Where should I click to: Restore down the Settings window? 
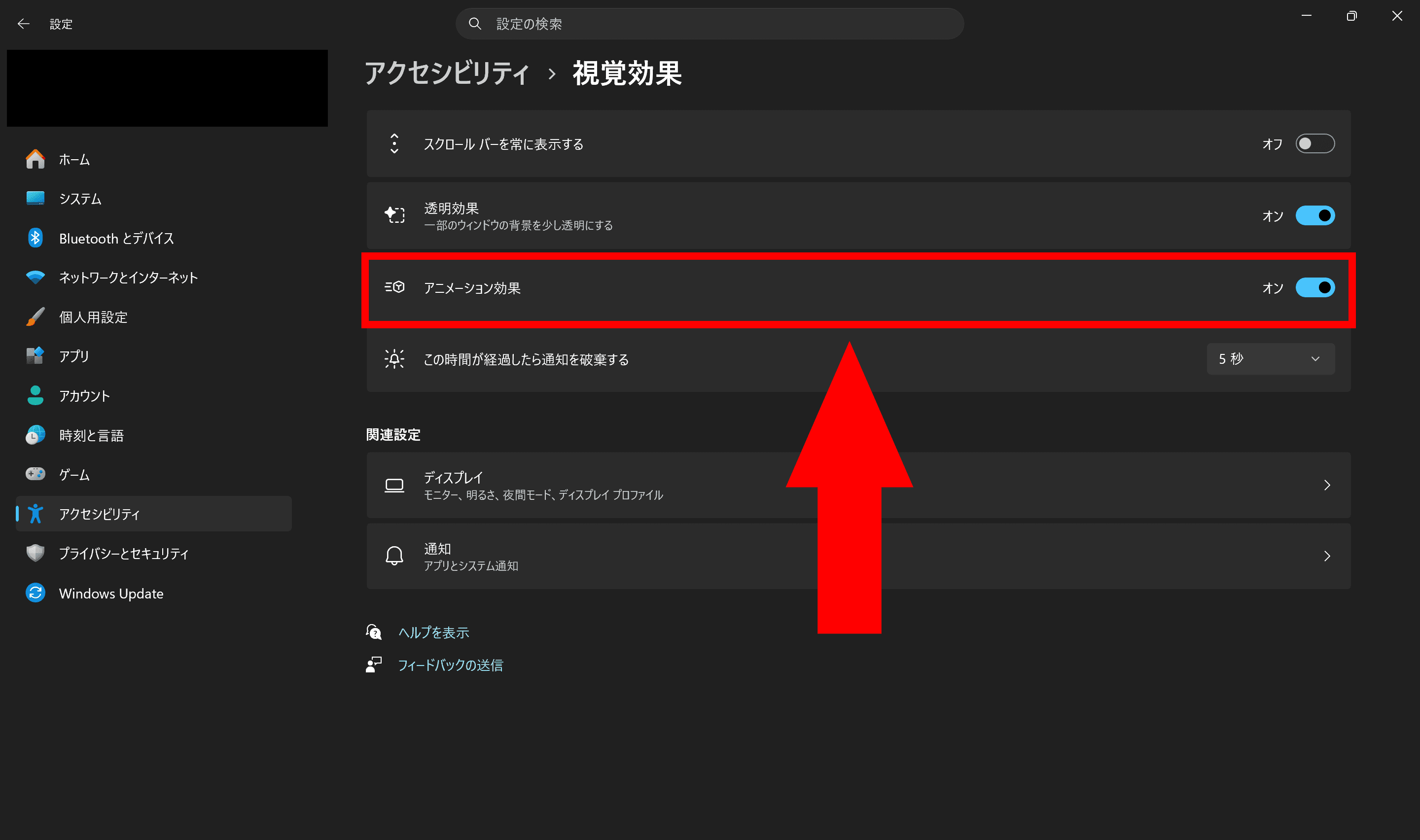1351,16
